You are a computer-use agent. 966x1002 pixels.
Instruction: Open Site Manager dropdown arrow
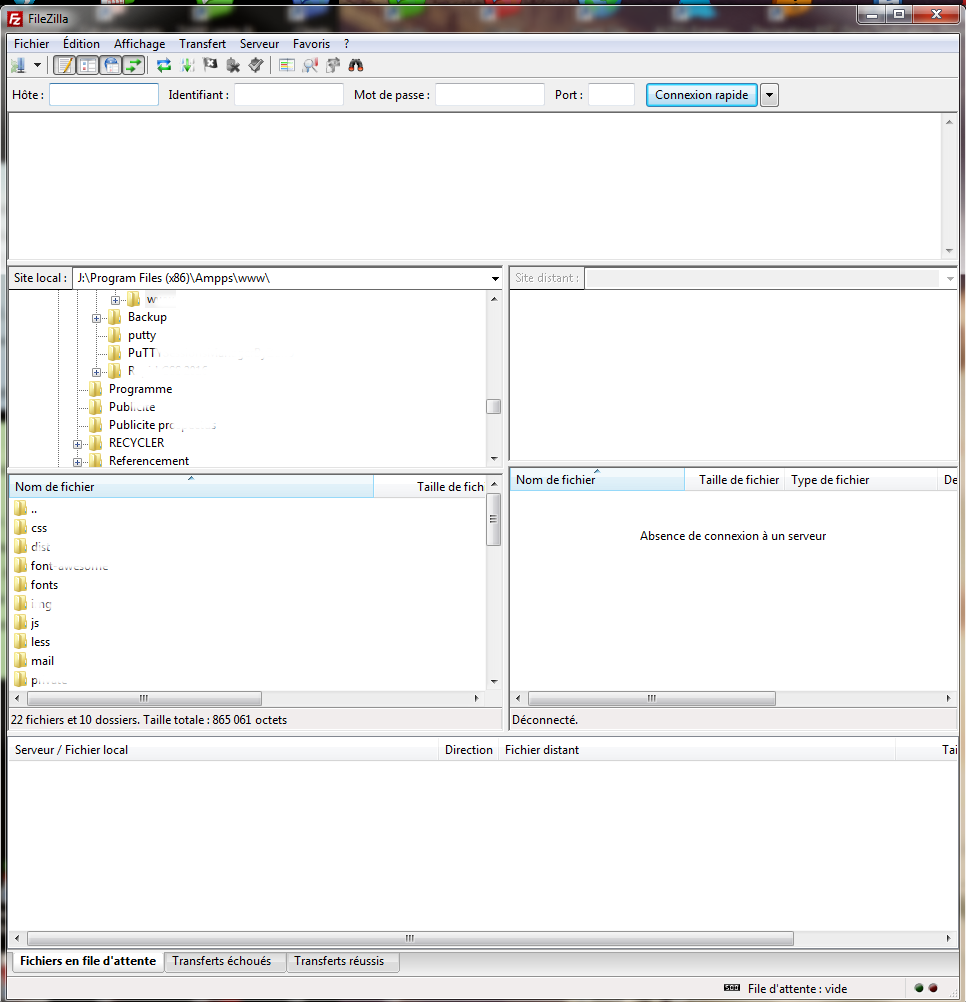[37, 65]
